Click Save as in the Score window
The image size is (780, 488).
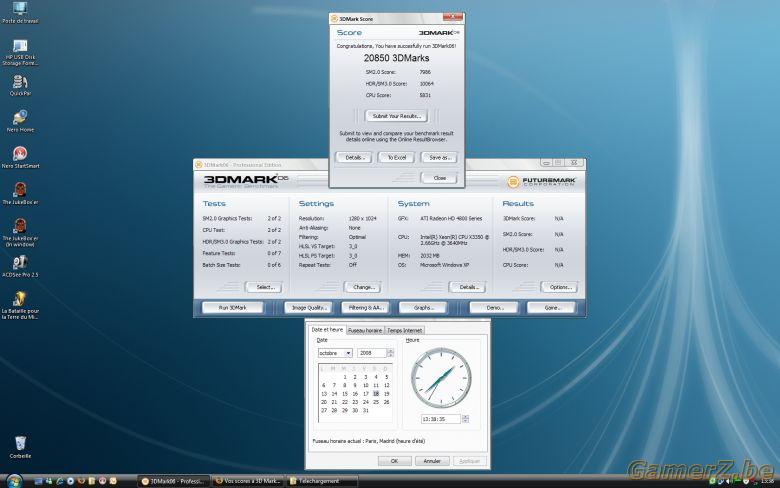coord(439,158)
